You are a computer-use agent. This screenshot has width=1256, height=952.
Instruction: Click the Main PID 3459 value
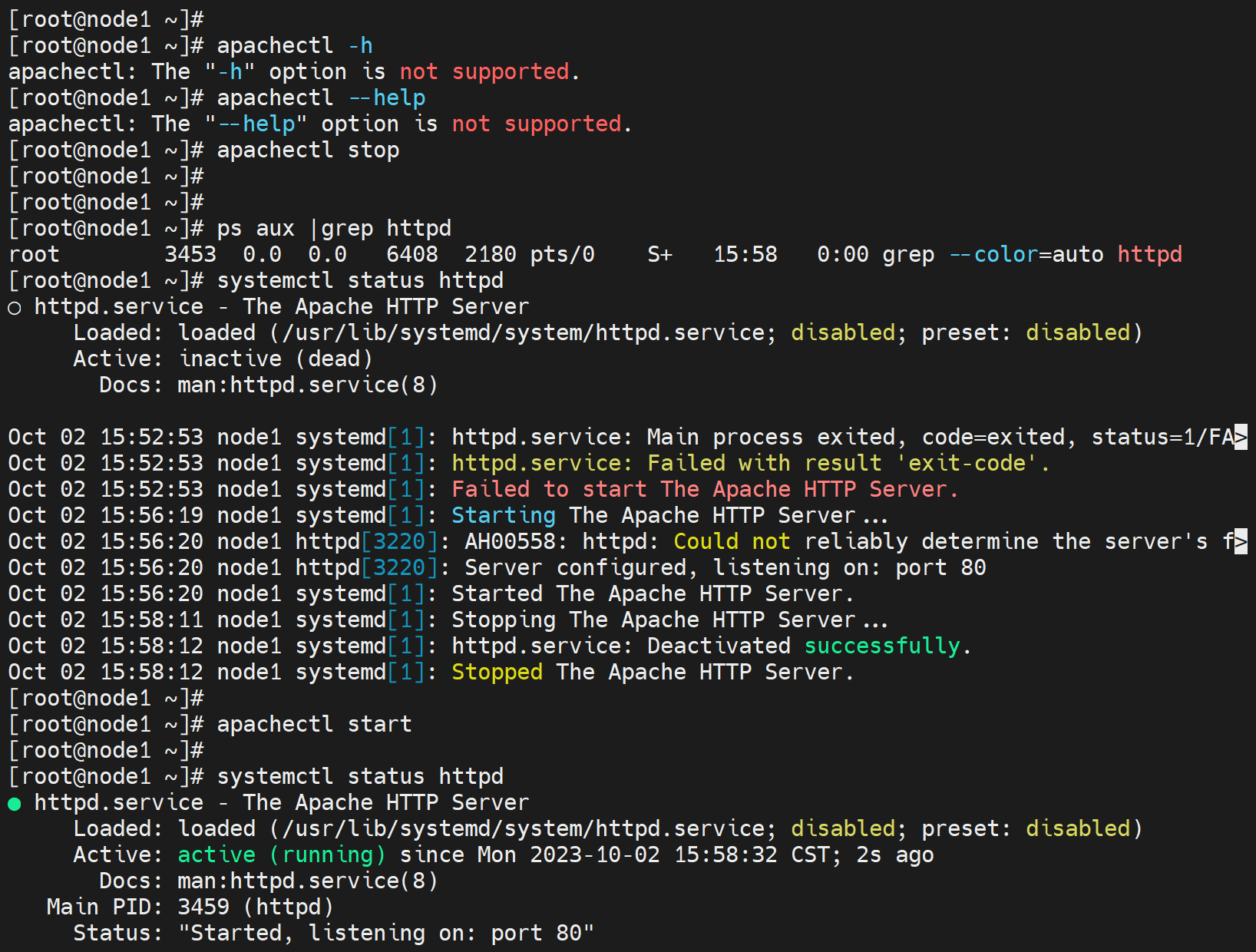click(203, 907)
